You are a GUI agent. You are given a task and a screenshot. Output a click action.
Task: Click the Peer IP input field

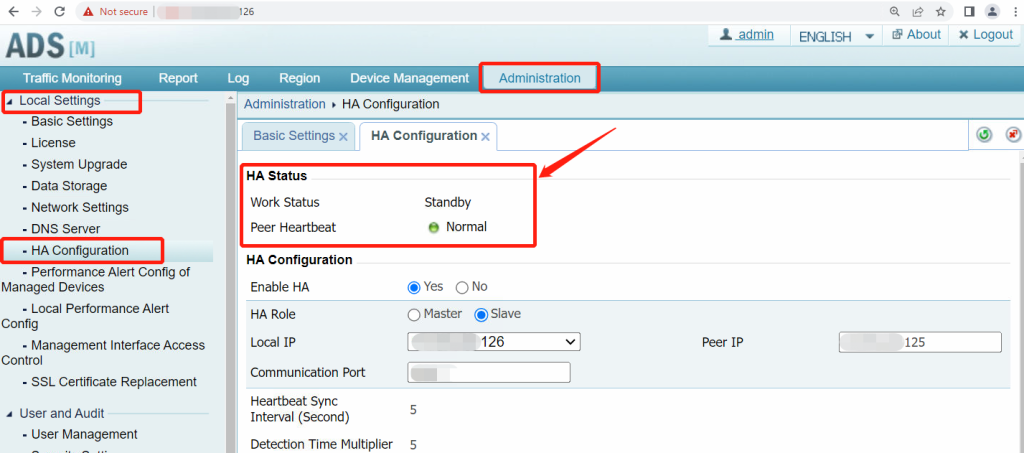click(920, 342)
